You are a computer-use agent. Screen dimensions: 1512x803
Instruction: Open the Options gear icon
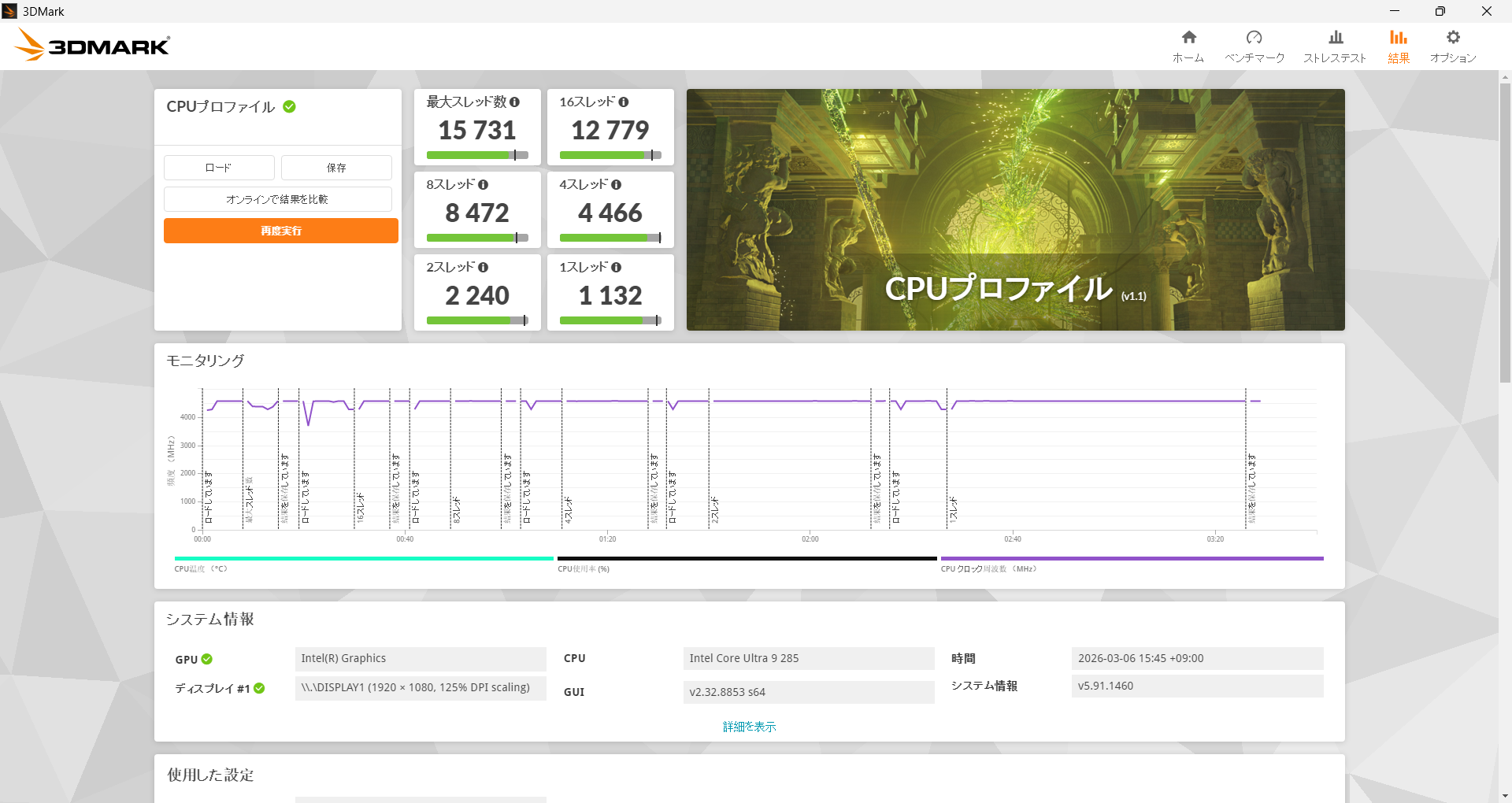point(1453,38)
